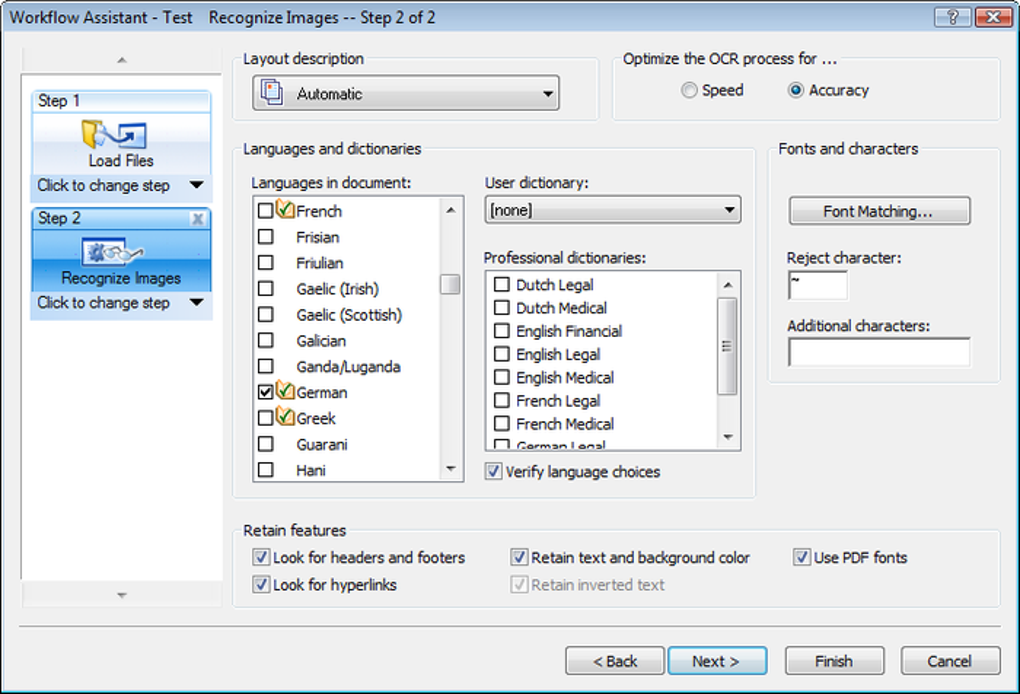Click the Load Files step icon
The height and width of the screenshot is (694, 1020).
[120, 135]
